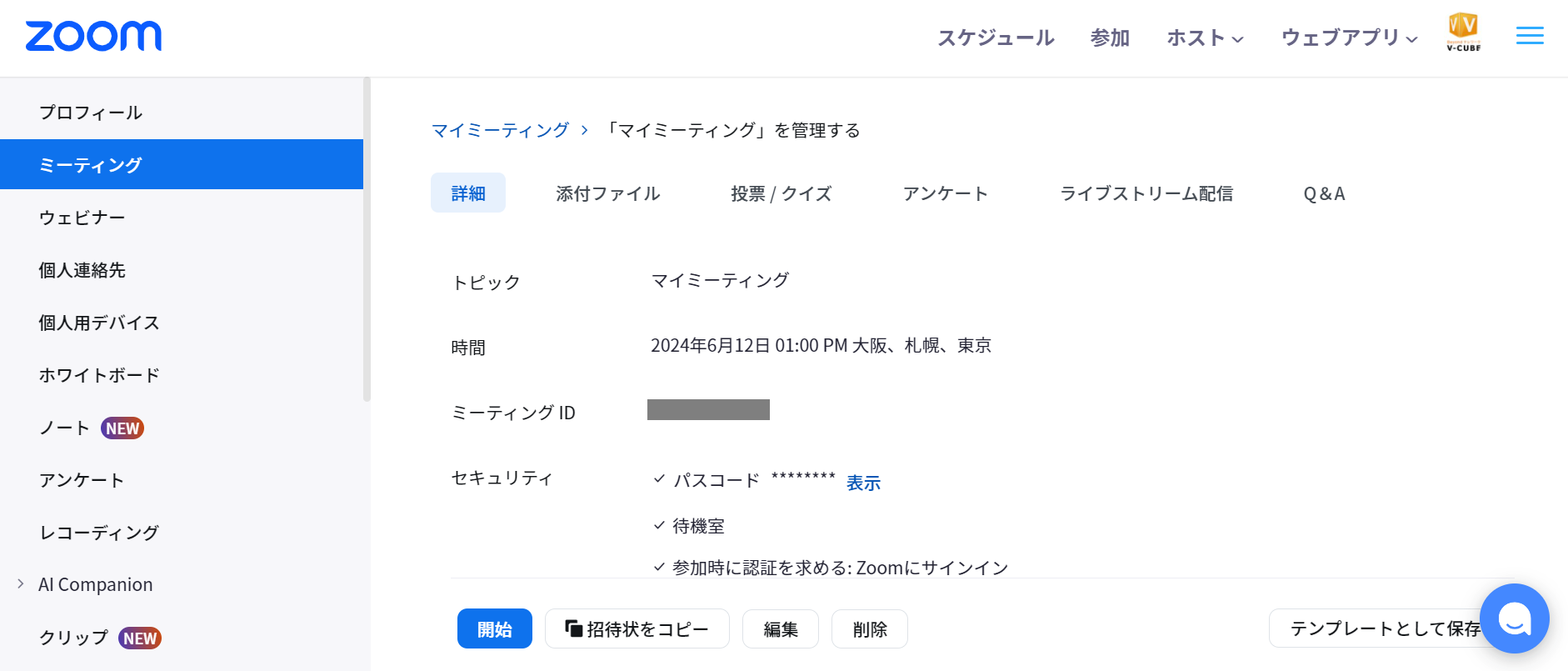Click the トピック label
The height and width of the screenshot is (671, 1568).
tap(486, 283)
